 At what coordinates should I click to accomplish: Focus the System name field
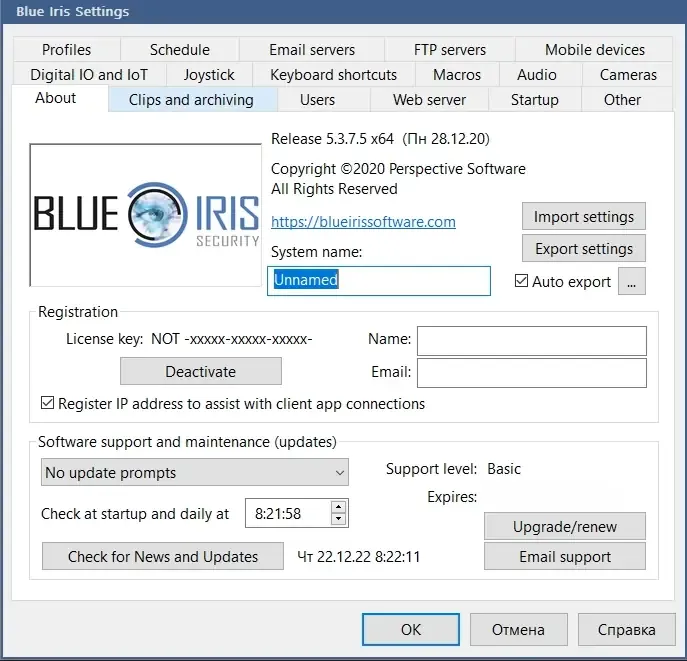(x=379, y=281)
